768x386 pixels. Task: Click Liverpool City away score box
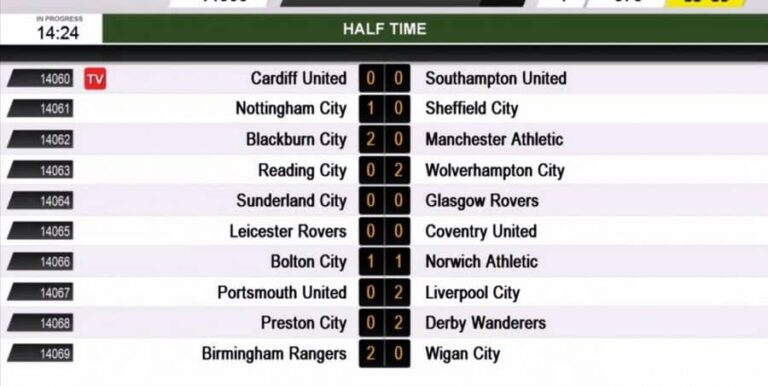pos(398,292)
